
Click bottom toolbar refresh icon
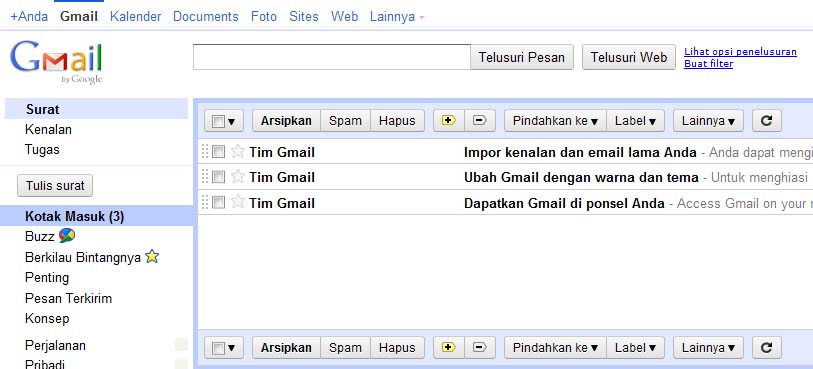(766, 348)
